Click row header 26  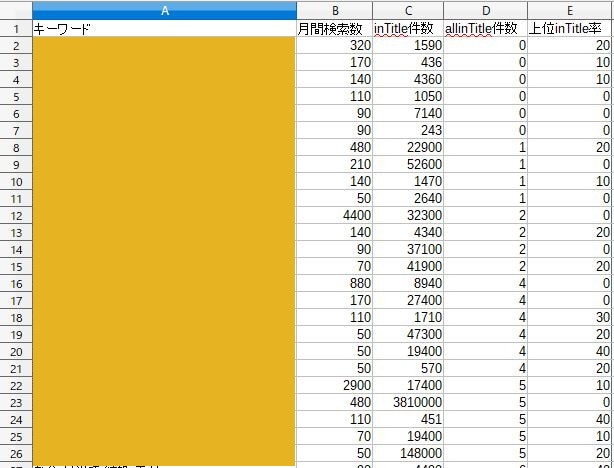click(16, 453)
